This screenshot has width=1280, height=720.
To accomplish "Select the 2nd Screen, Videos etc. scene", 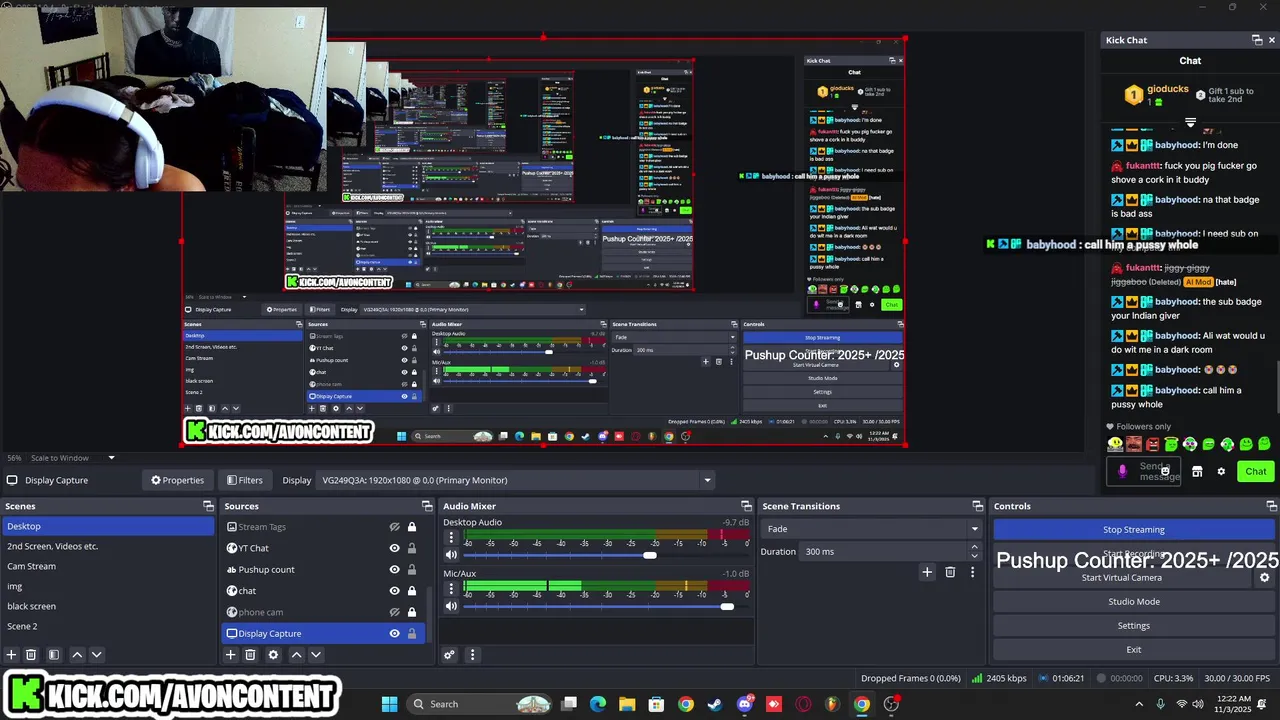I will [x=108, y=546].
